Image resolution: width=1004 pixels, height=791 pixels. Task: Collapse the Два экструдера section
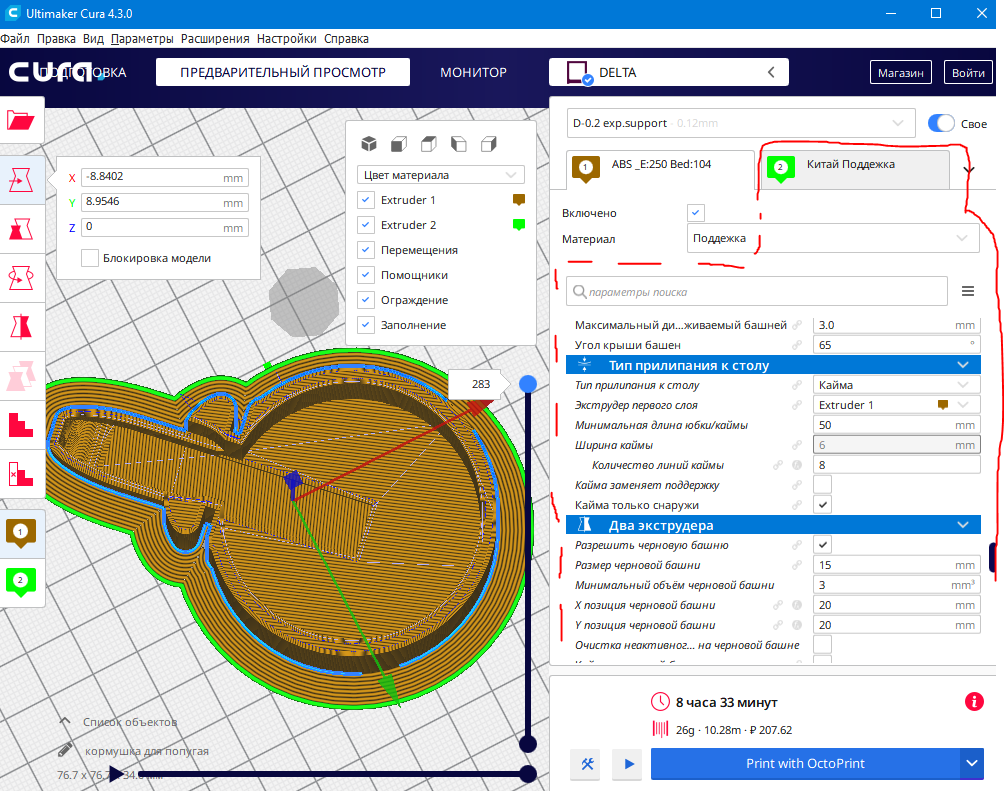click(773, 525)
